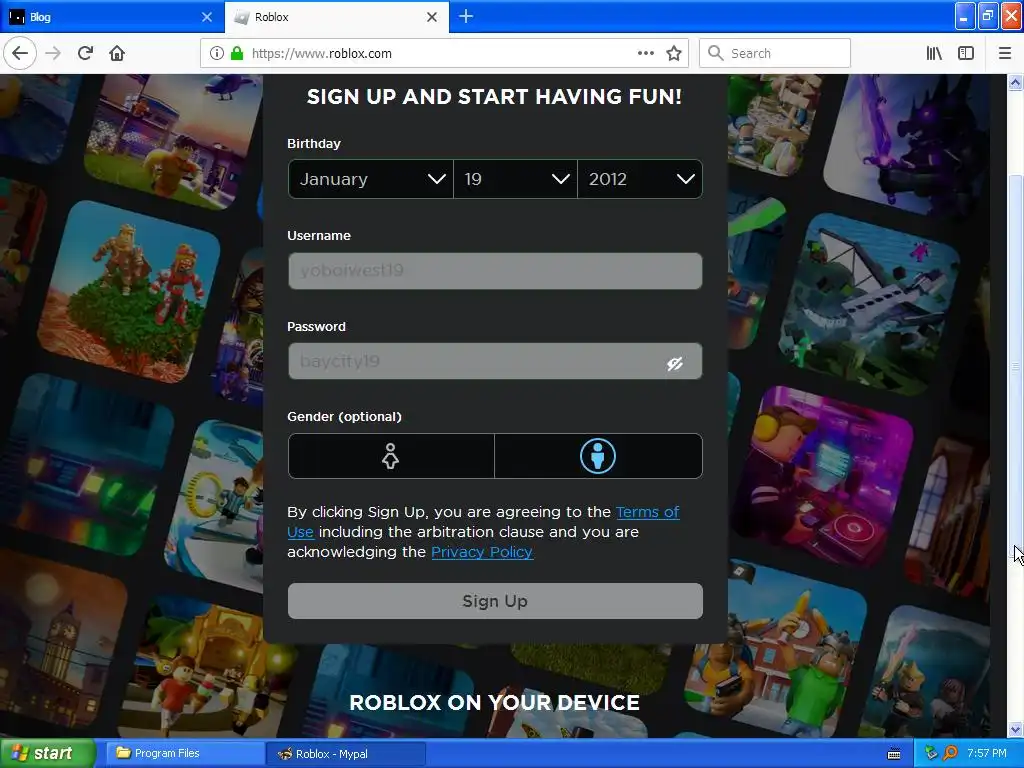Open a new tab with plus button

[466, 16]
